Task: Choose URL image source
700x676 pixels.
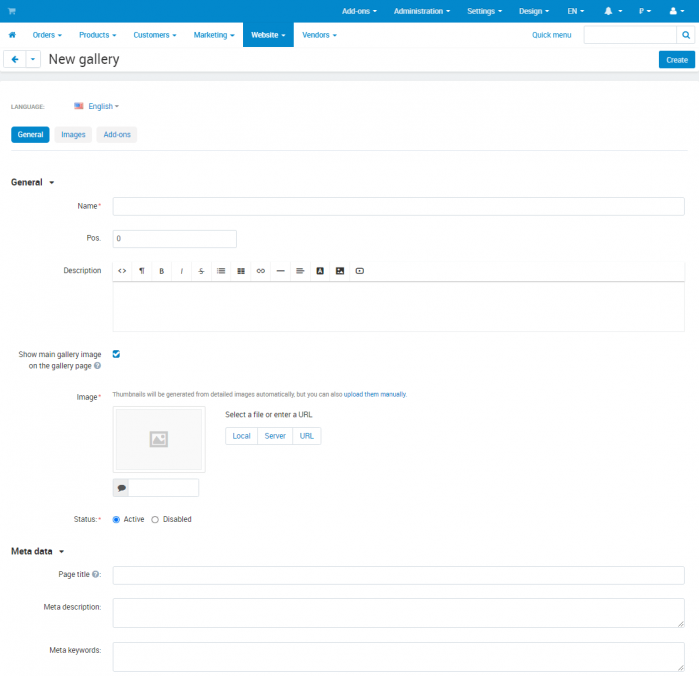Action: 307,436
